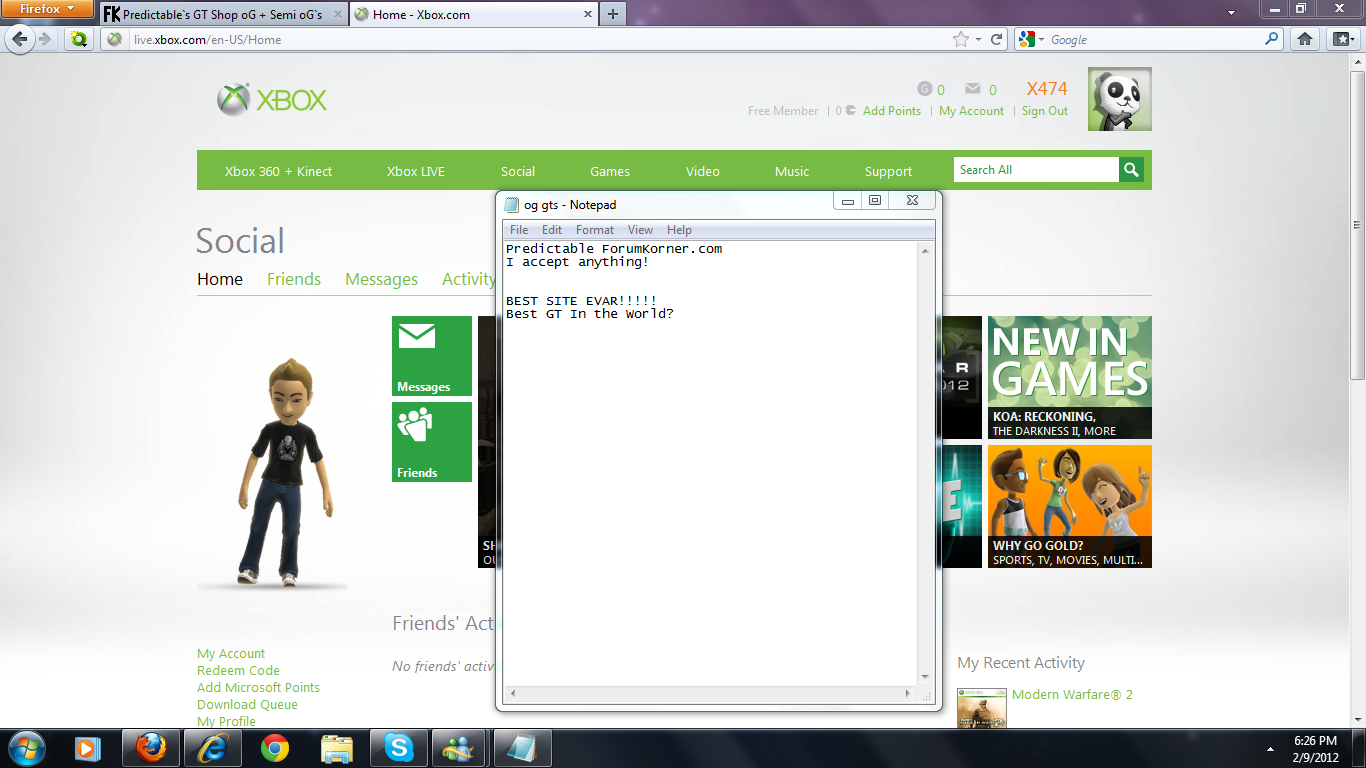Click the Notepad taskbar button

tap(523, 747)
